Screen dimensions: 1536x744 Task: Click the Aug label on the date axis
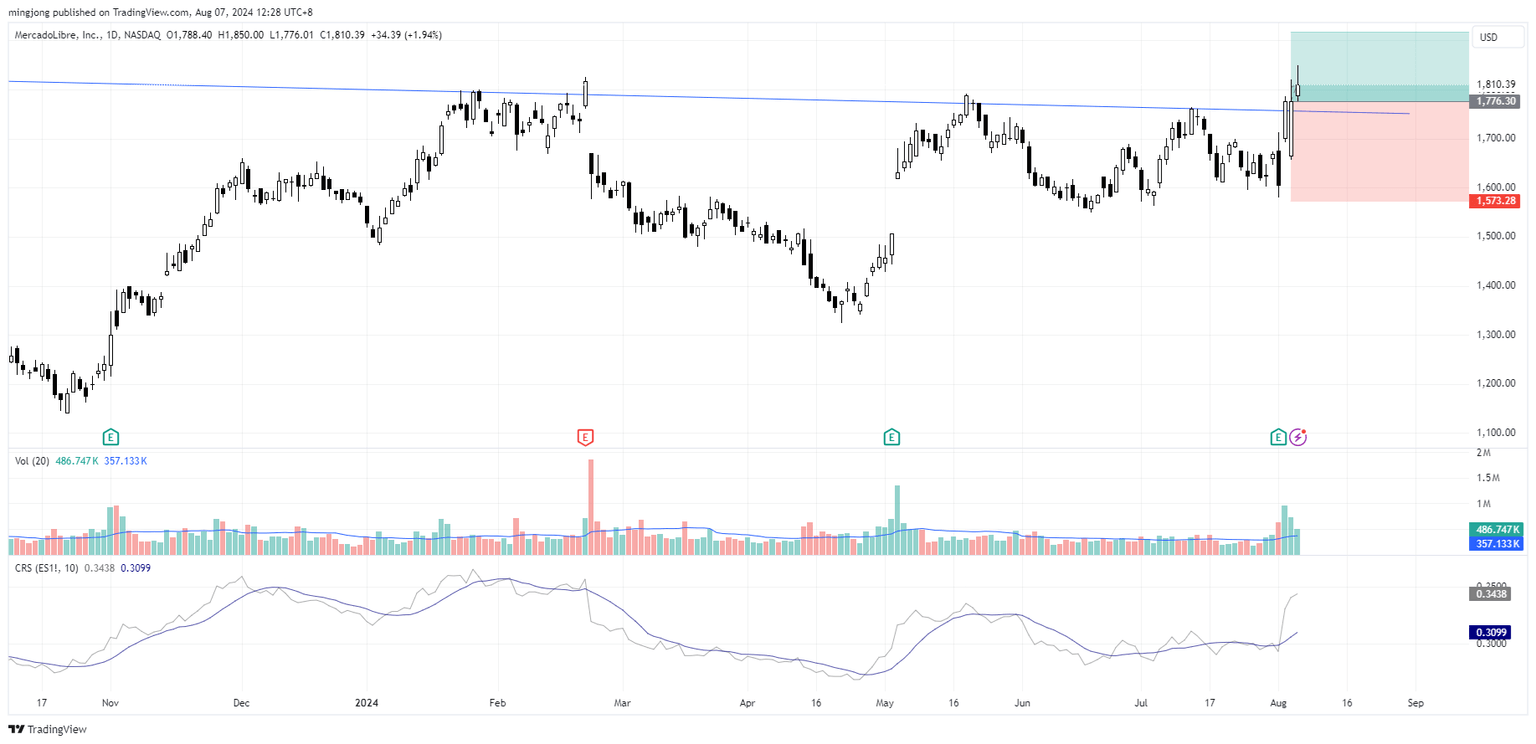pos(1279,703)
